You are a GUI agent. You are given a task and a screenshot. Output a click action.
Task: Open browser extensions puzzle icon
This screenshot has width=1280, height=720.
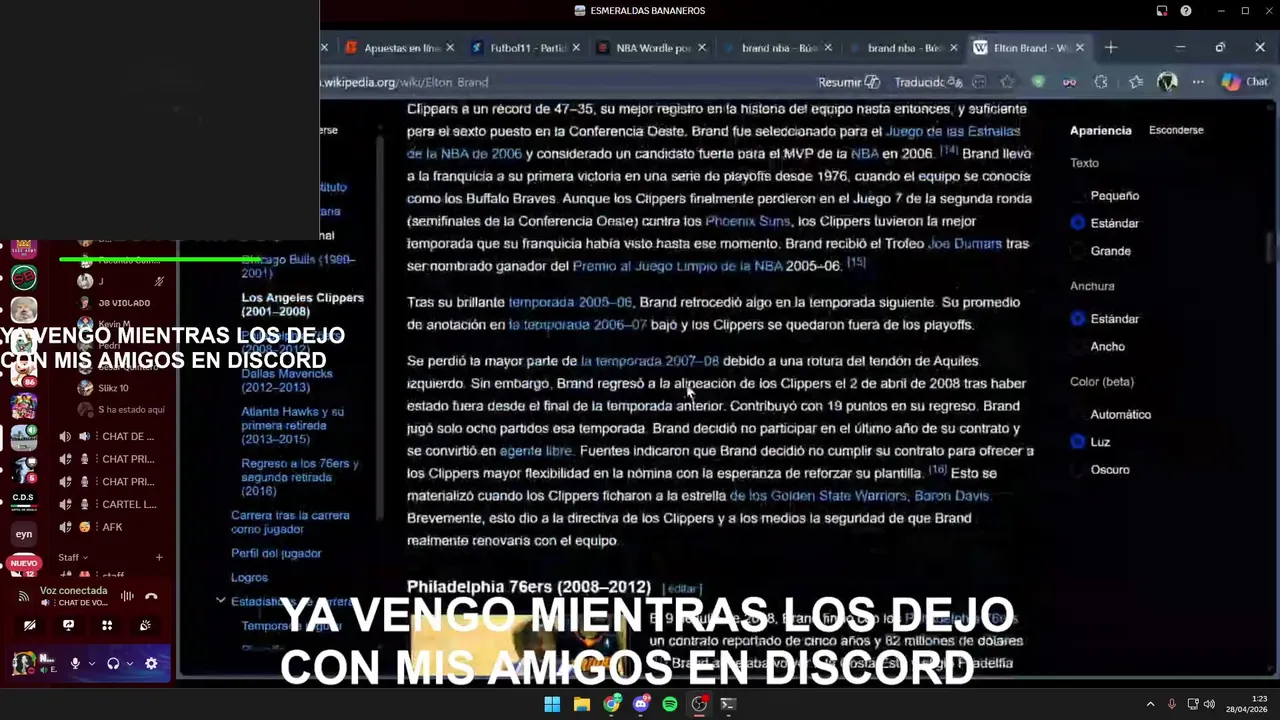click(1101, 82)
